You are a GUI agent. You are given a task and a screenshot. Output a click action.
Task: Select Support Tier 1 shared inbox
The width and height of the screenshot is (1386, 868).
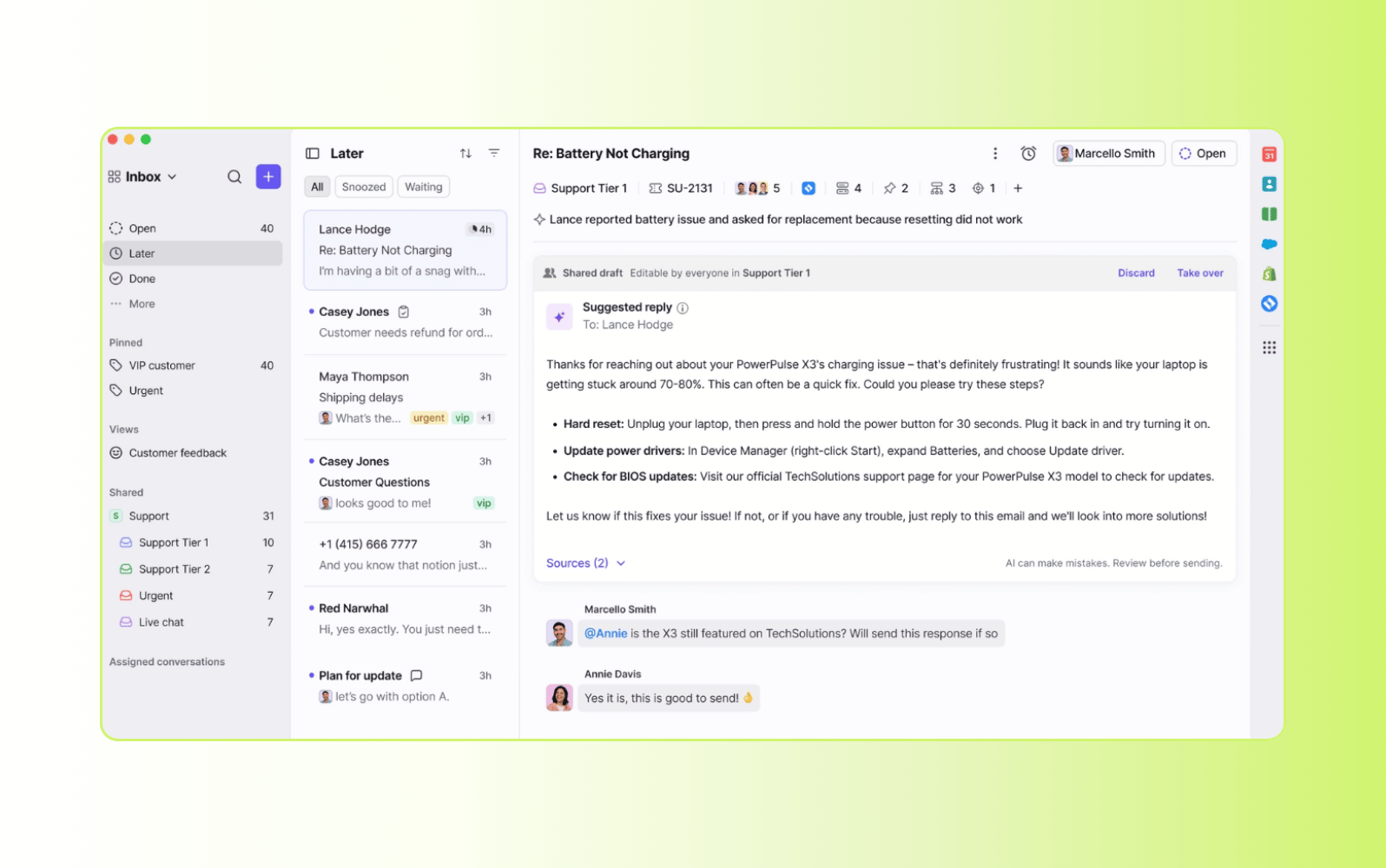coord(193,542)
